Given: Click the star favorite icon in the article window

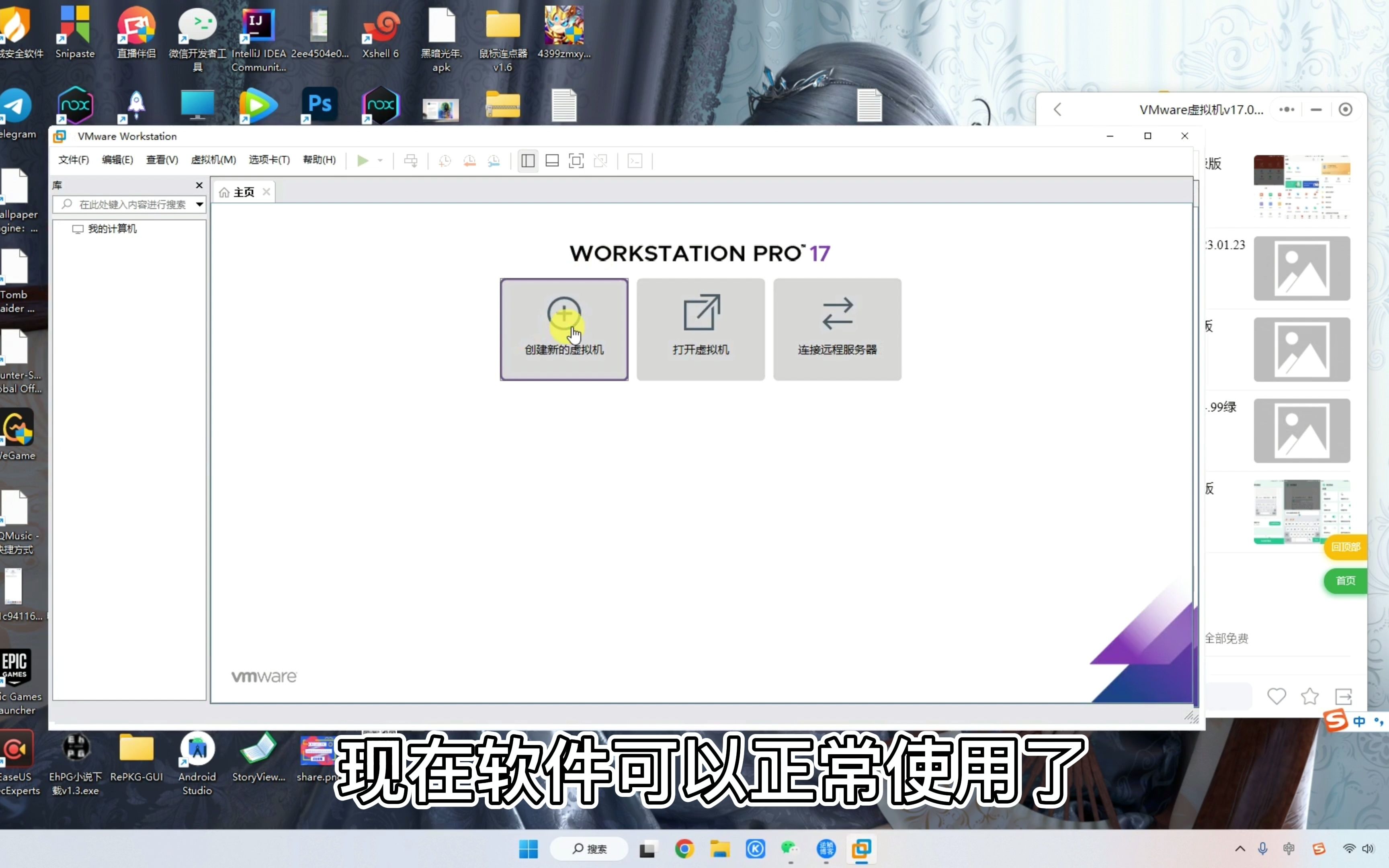Looking at the screenshot, I should point(1310,696).
